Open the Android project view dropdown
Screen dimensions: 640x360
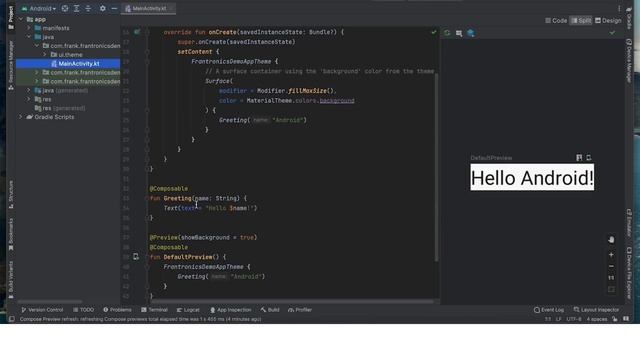(x=39, y=8)
